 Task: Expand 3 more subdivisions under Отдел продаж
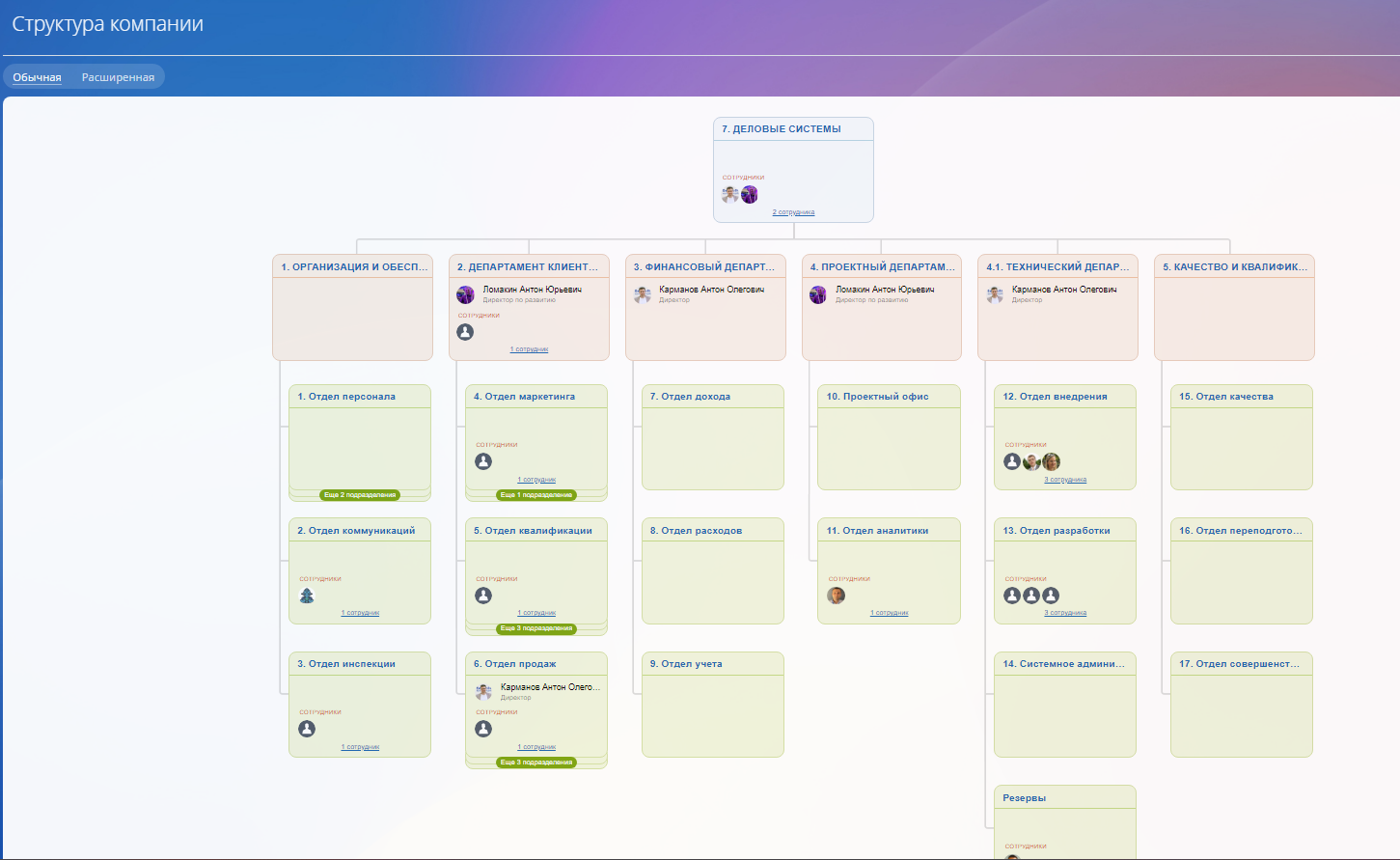536,763
